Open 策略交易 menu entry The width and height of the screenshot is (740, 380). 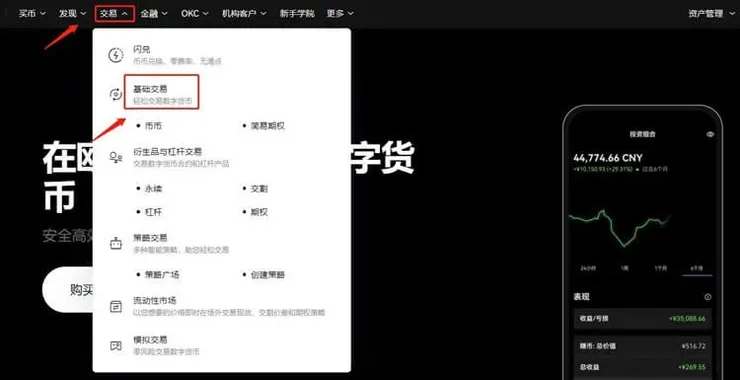click(181, 244)
